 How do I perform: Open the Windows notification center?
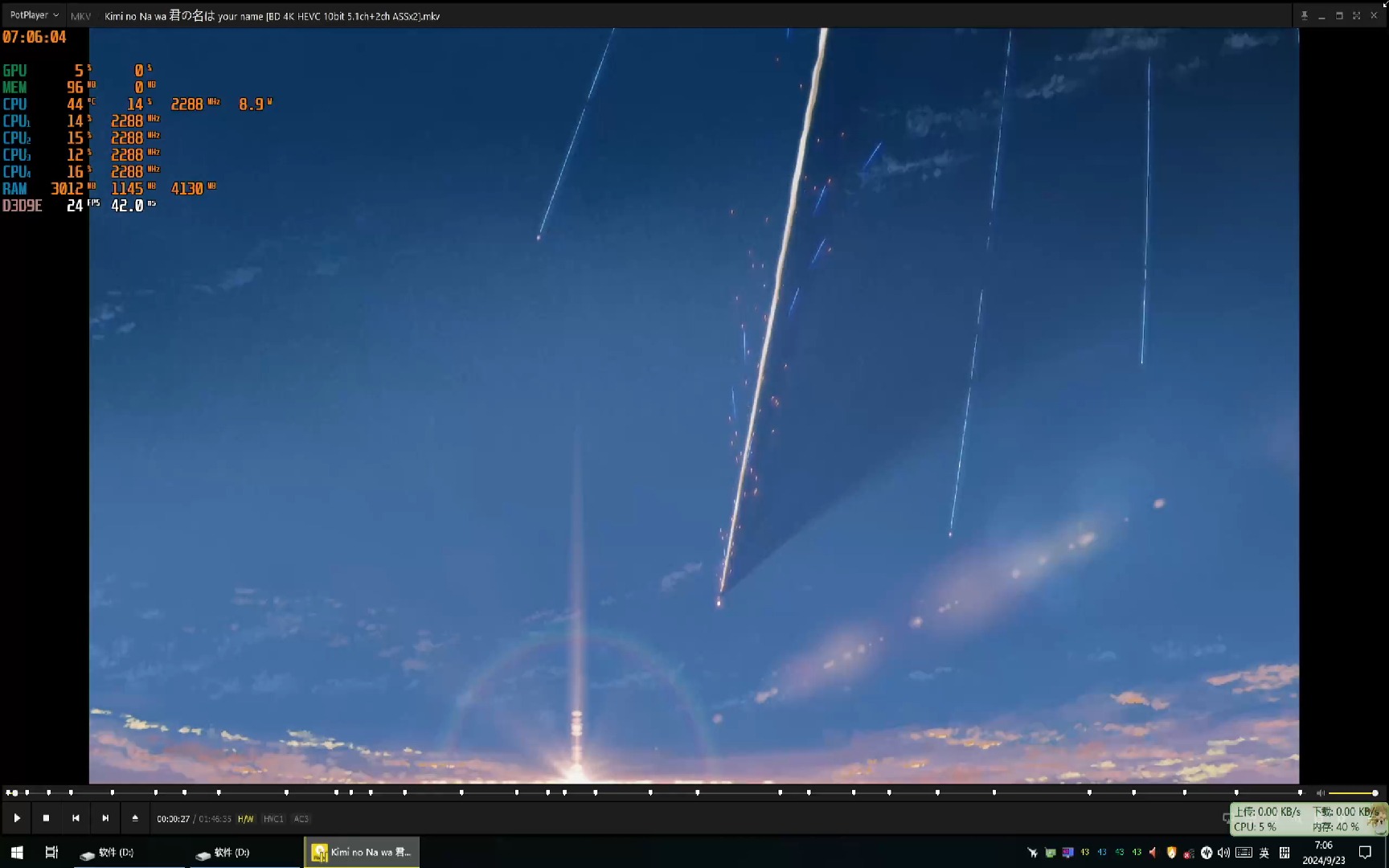(x=1365, y=852)
